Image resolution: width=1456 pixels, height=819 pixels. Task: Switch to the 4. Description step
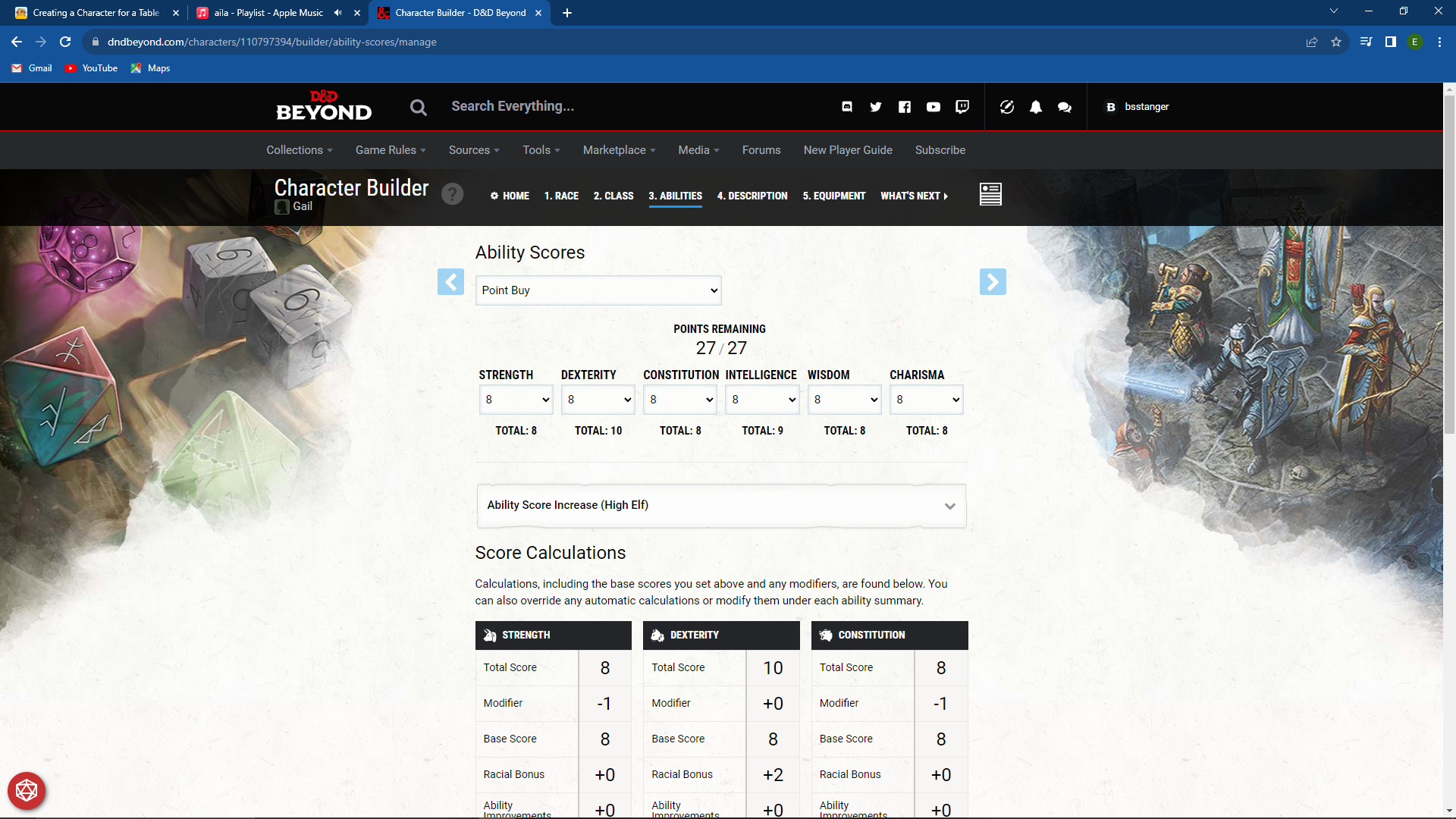[752, 196]
